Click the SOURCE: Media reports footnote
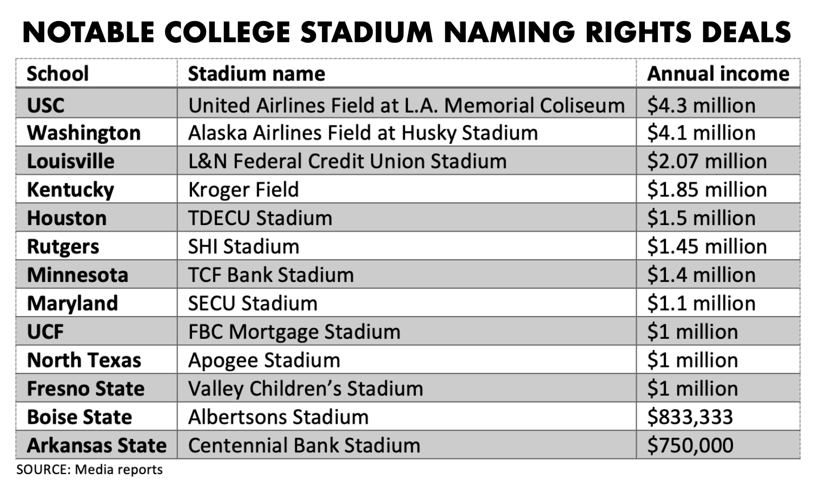 (89, 468)
